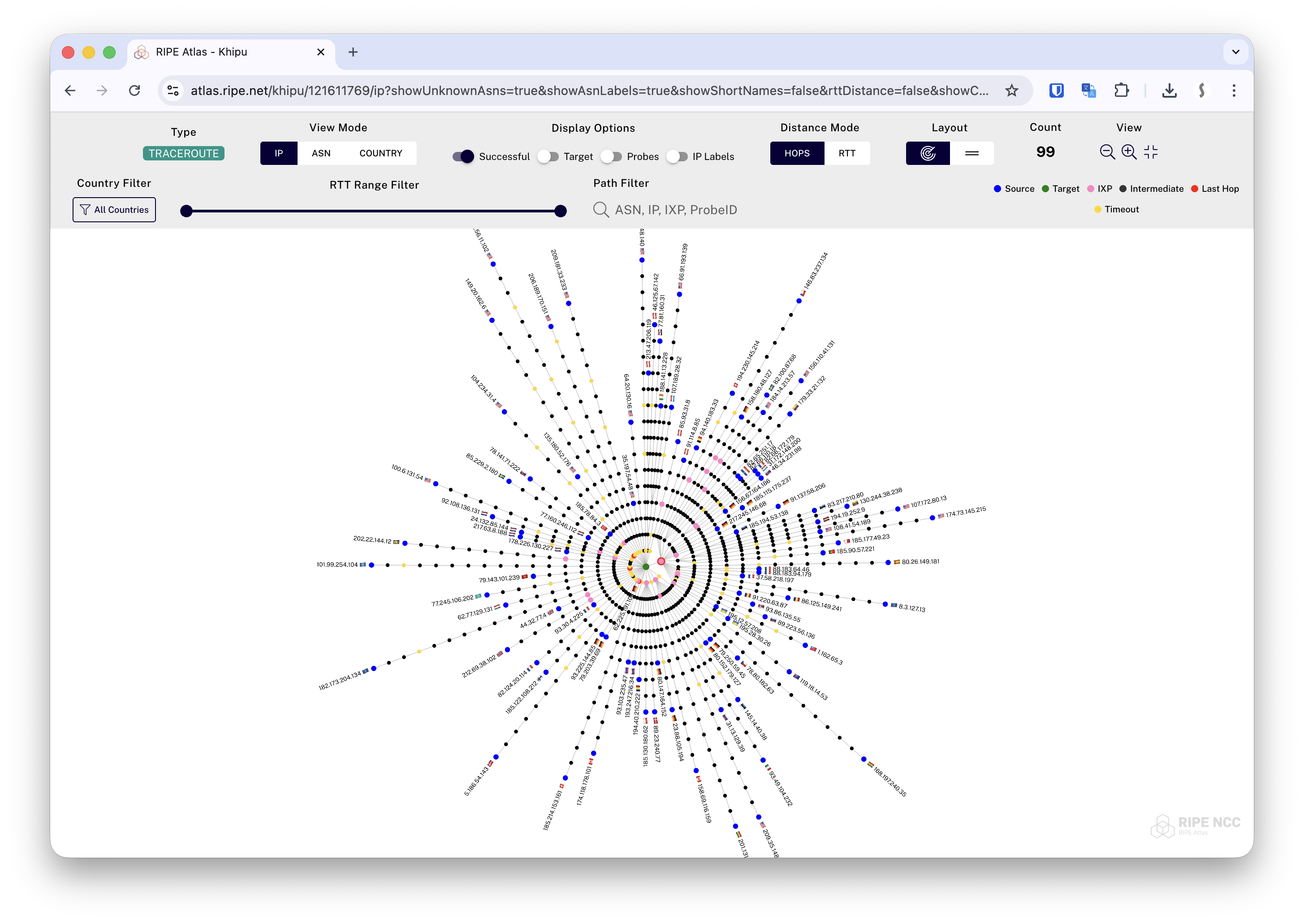The width and height of the screenshot is (1304, 924).
Task: Select HOPS distance mode
Action: point(797,153)
